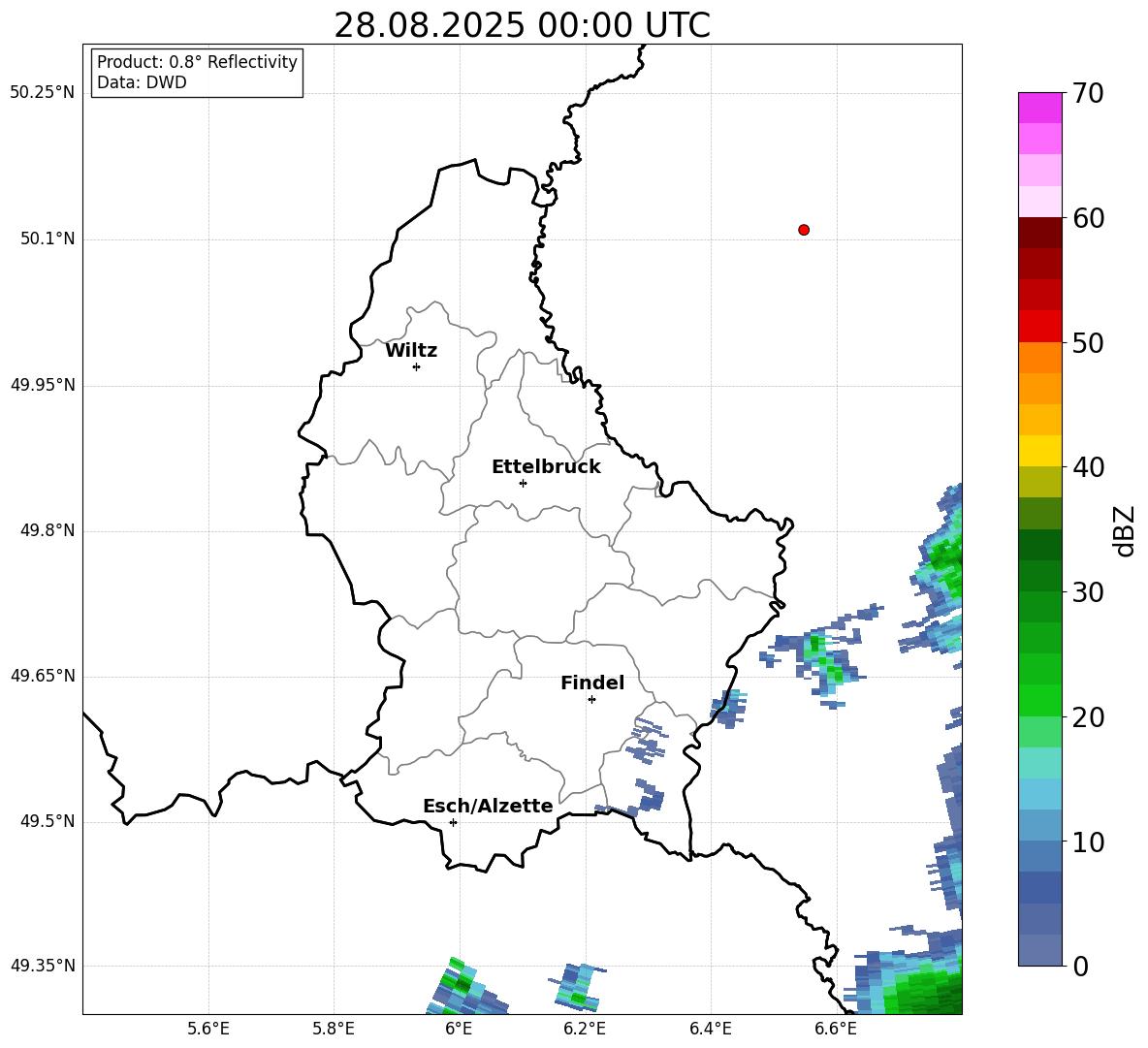The height and width of the screenshot is (1048, 1148).
Task: Click the magenta top colorbar segment
Action: (1039, 108)
